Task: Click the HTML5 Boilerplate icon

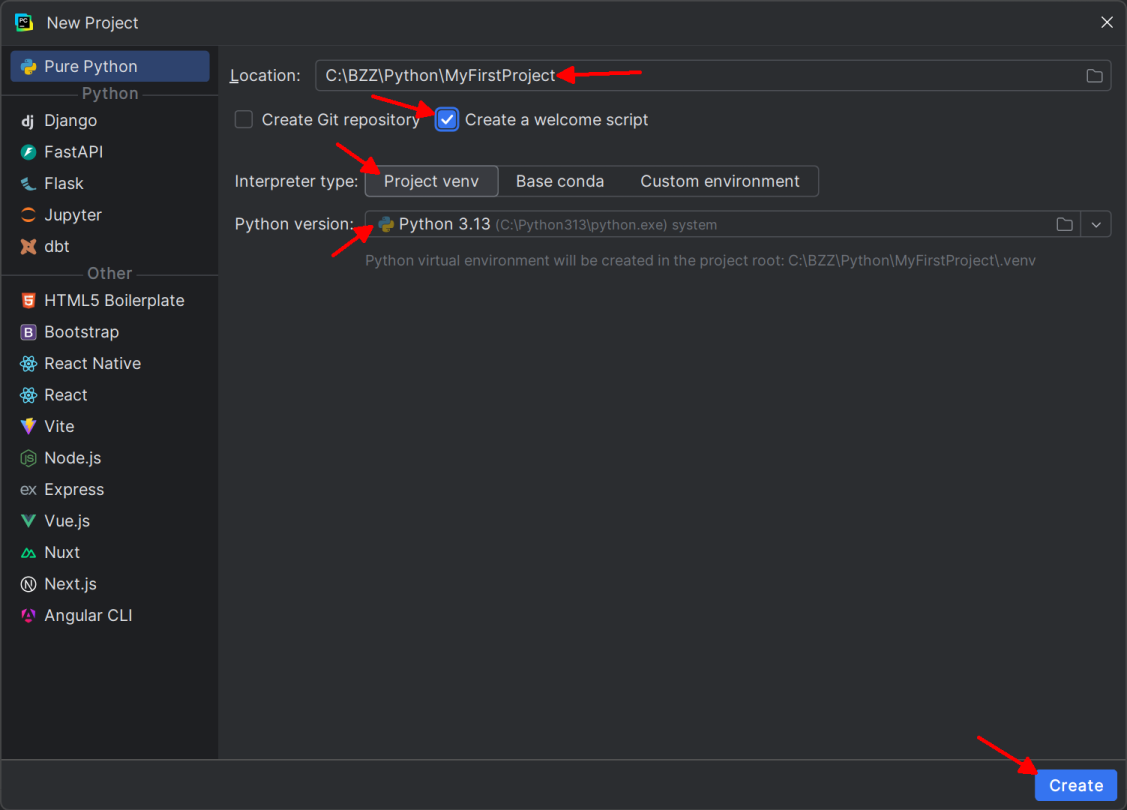Action: click(28, 300)
